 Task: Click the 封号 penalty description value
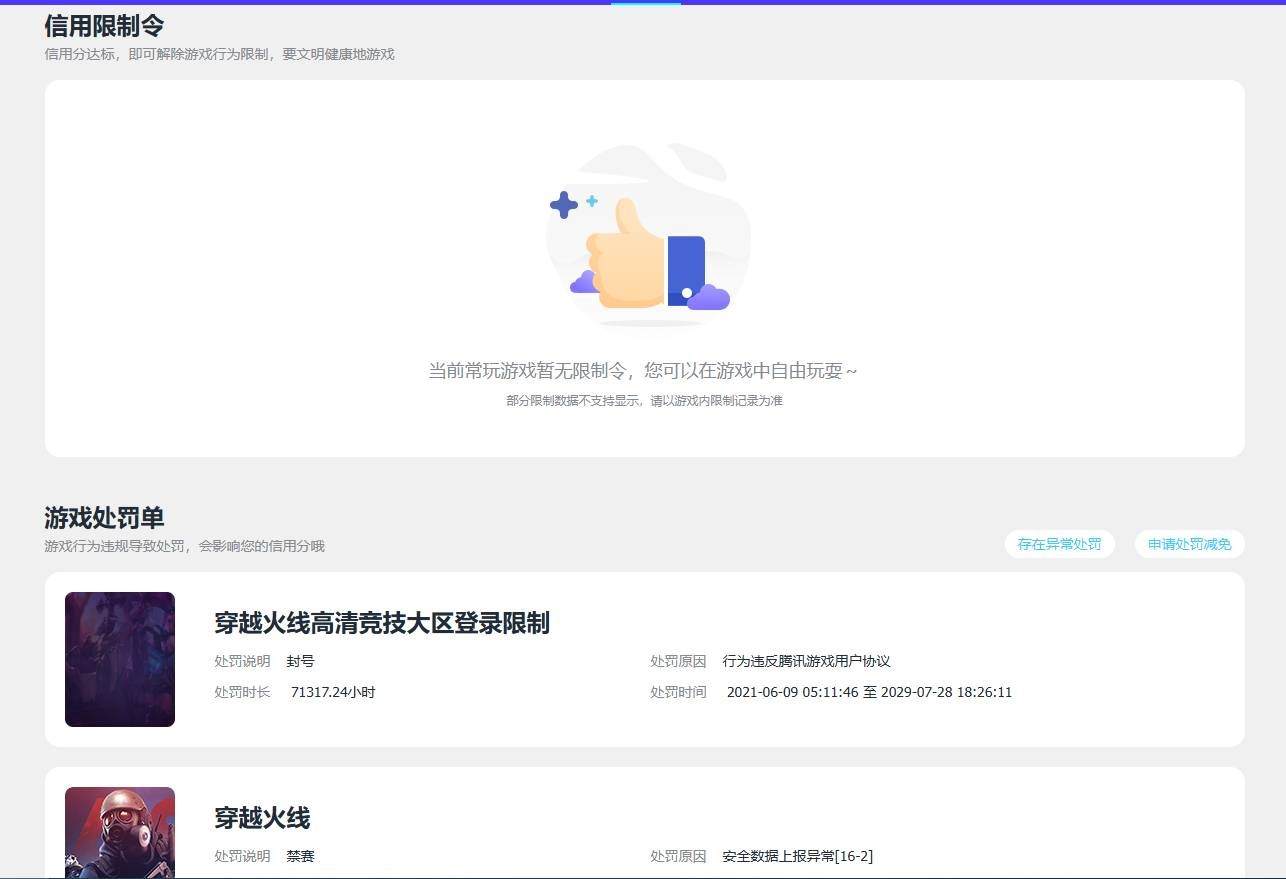point(300,661)
